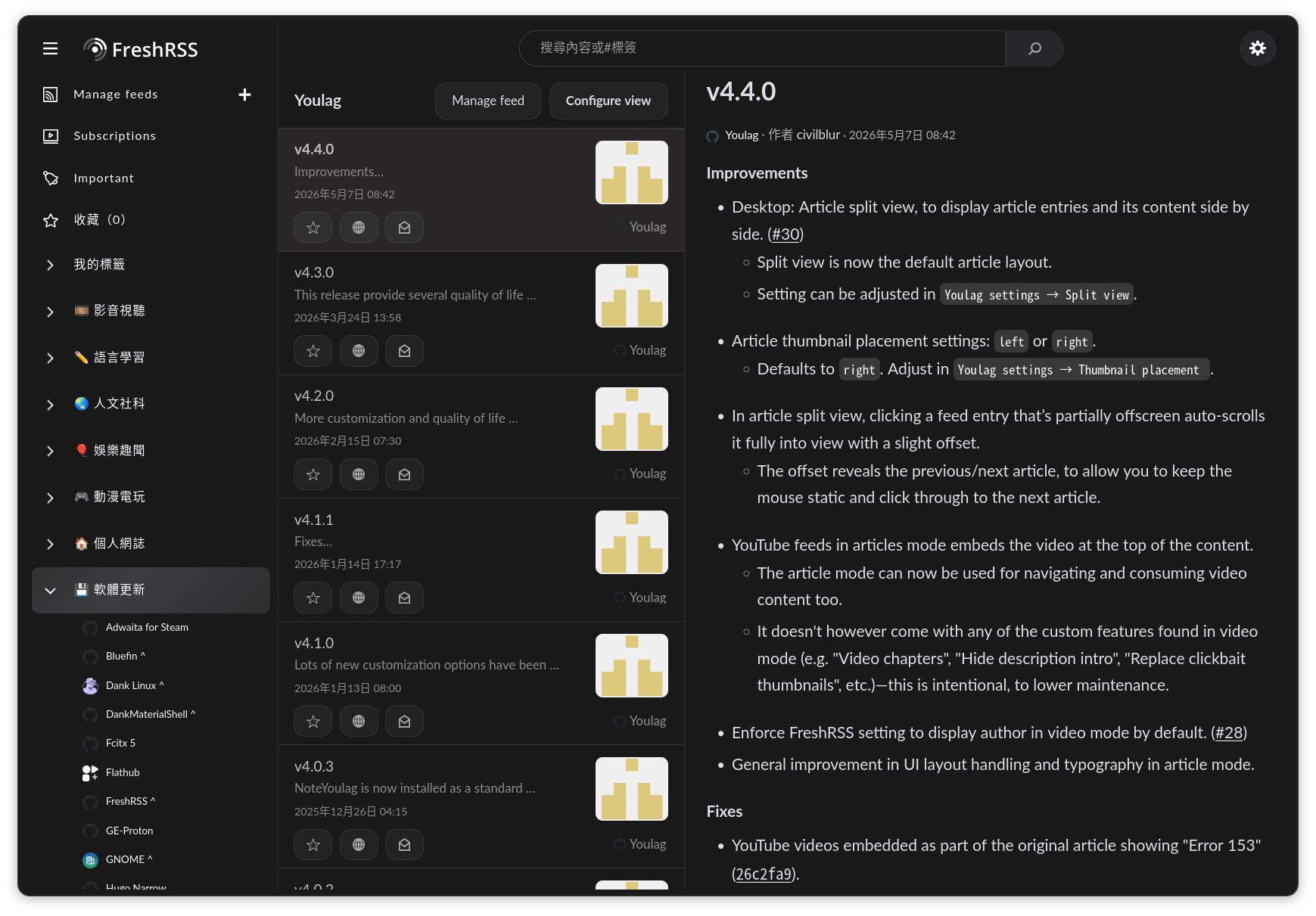Toggle read status of v4.1.0 entry

coord(405,722)
